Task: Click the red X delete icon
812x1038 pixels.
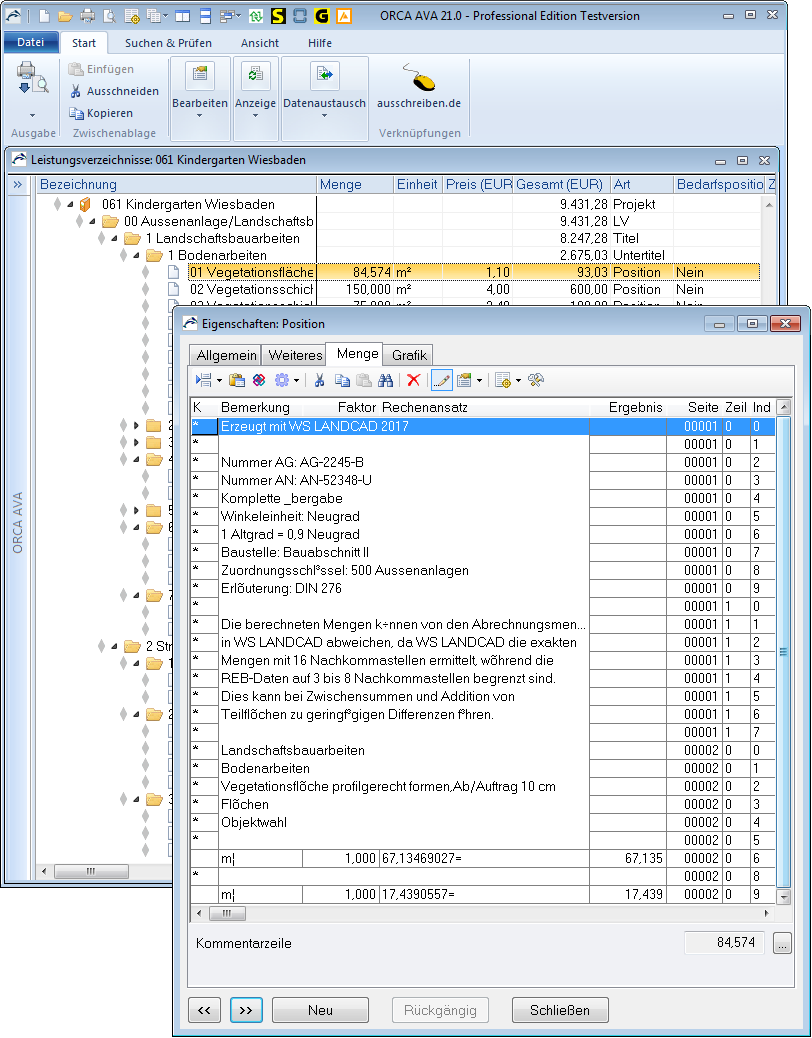Action: pos(413,380)
